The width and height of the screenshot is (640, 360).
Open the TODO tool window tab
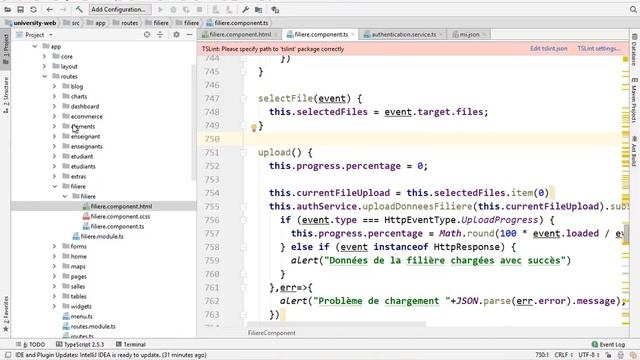click(30, 344)
